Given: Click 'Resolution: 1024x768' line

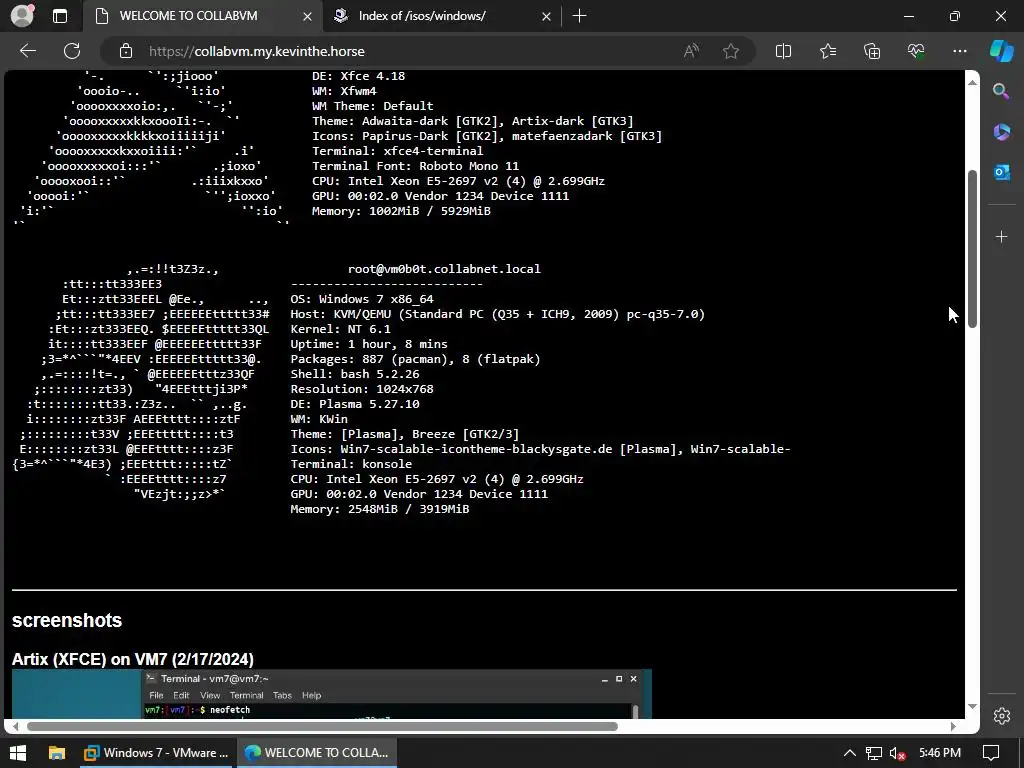Looking at the screenshot, I should pos(362,389).
